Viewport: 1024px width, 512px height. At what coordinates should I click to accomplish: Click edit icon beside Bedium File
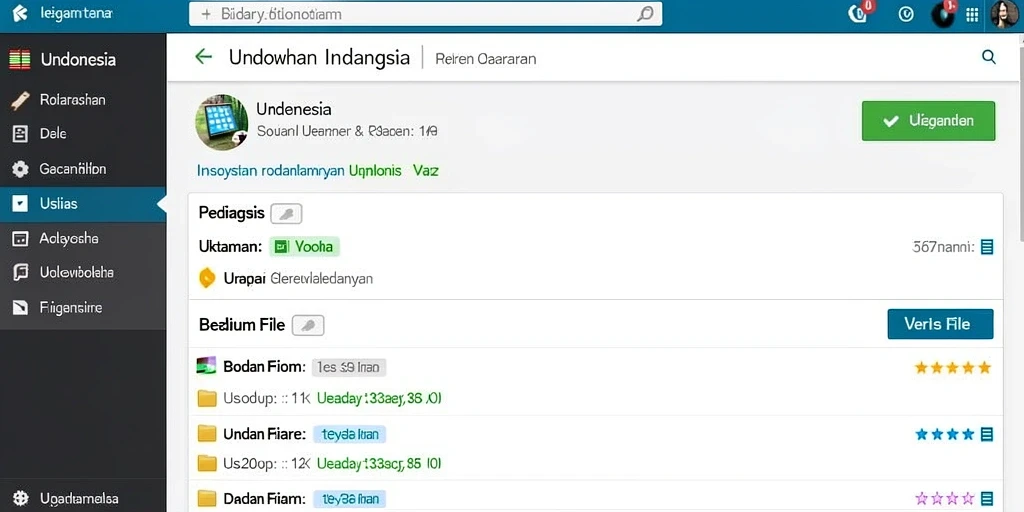308,325
